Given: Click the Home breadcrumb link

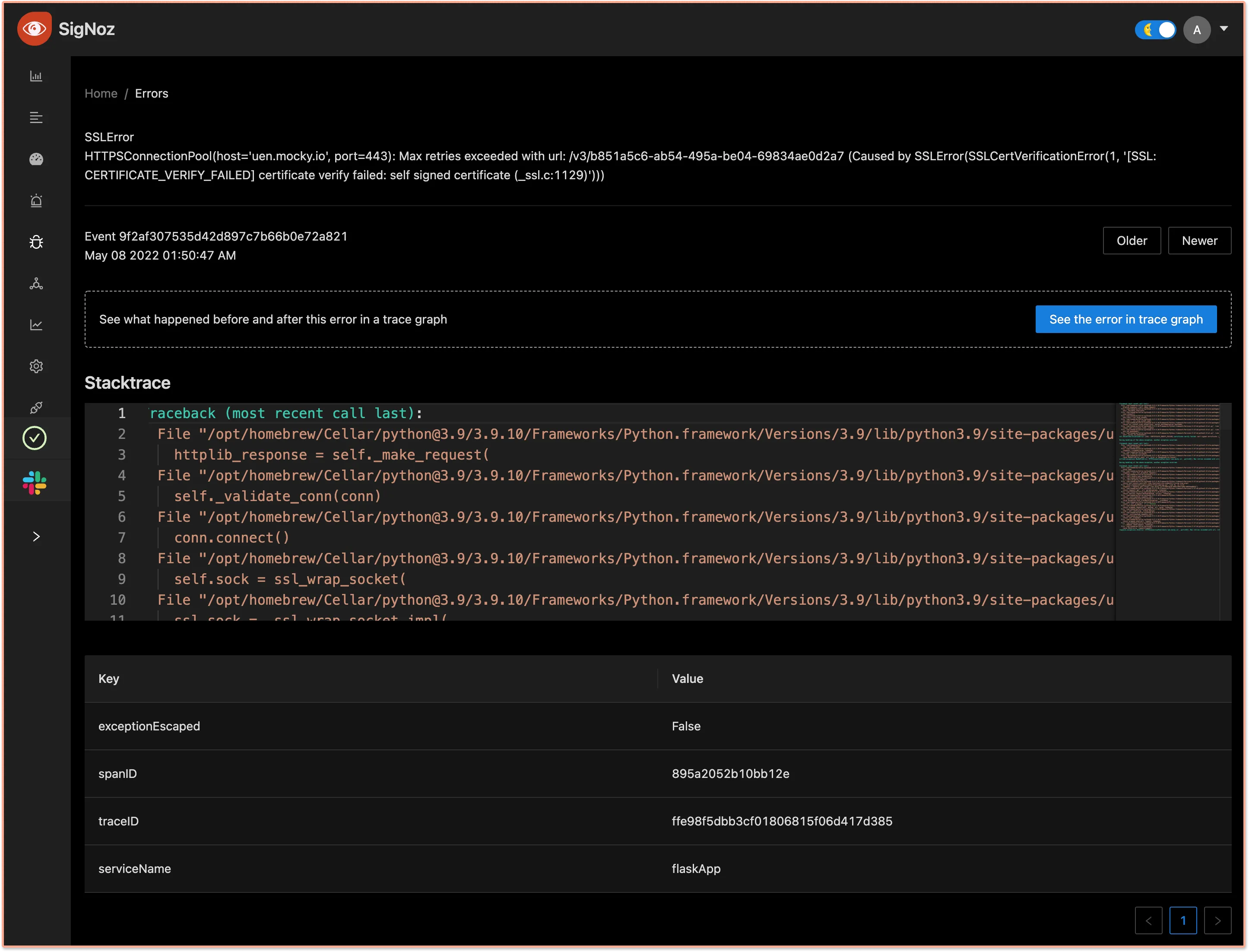Looking at the screenshot, I should tap(100, 93).
